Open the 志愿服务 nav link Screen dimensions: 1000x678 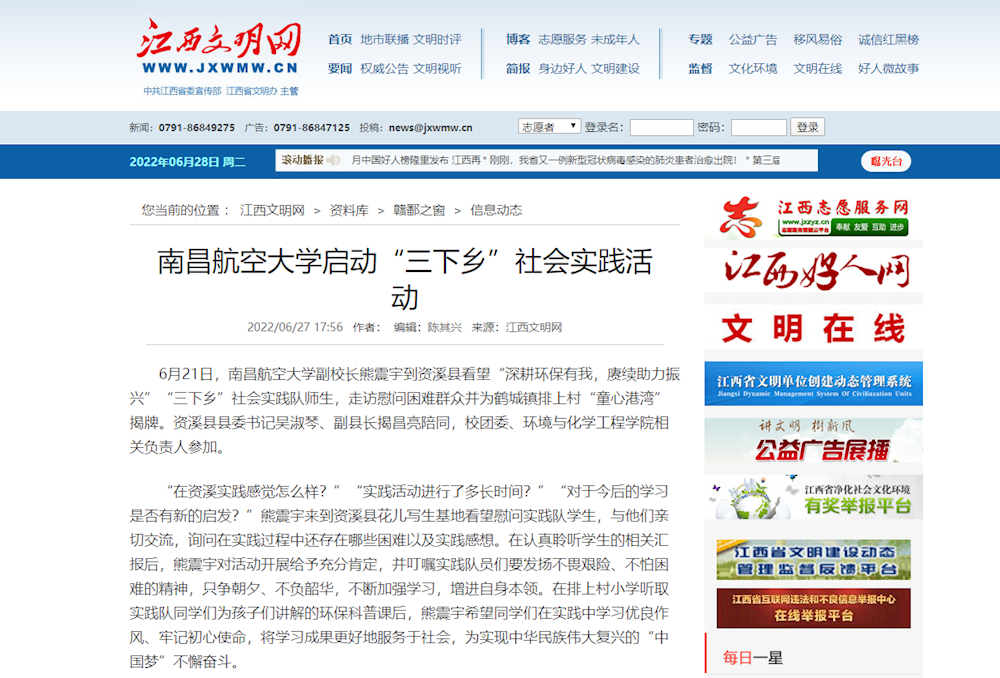point(562,40)
